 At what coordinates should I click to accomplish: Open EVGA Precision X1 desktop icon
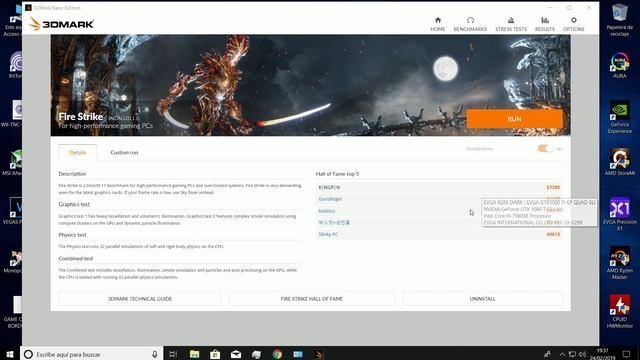coord(620,214)
